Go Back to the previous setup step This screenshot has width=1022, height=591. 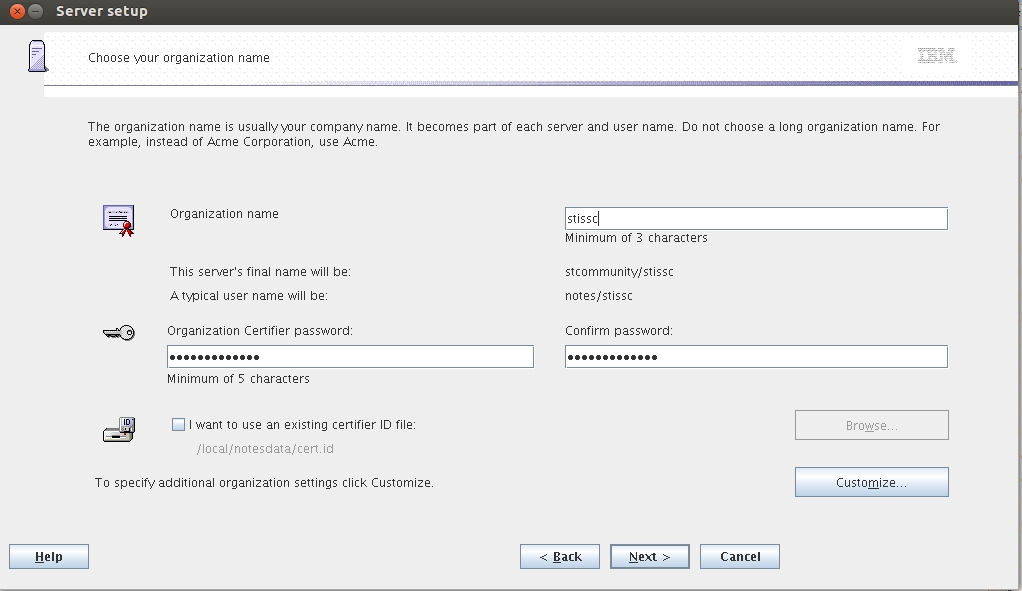click(x=559, y=556)
